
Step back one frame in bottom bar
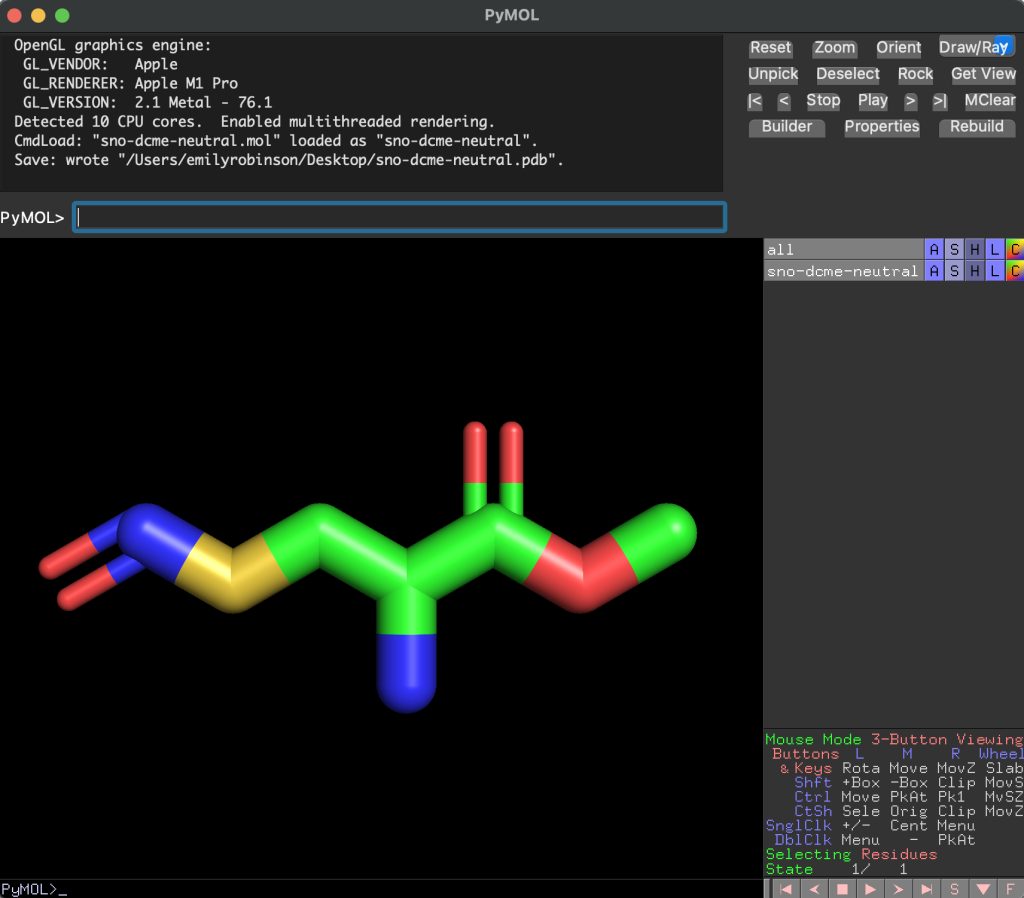(x=814, y=888)
